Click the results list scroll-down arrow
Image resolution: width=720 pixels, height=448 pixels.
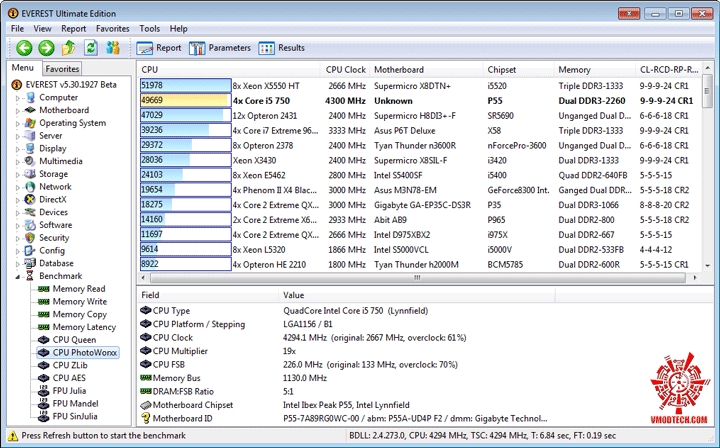707,266
